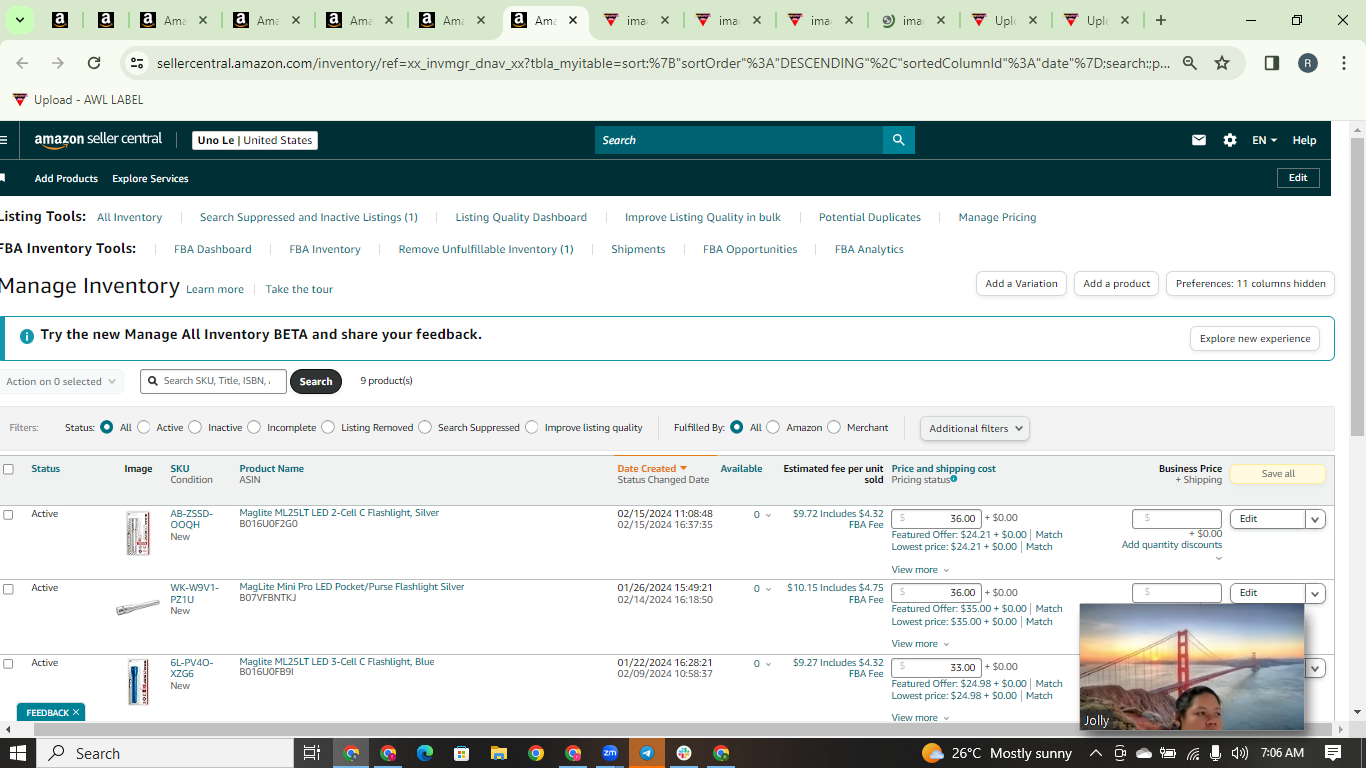Open the Additional filters dropdown
Image resolution: width=1366 pixels, height=768 pixels.
tap(975, 428)
